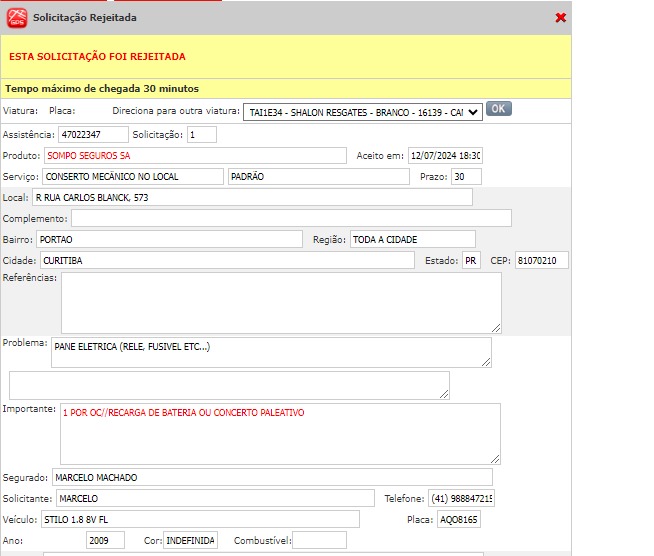Click the red GPS app logo icon
The image size is (654, 556).
pos(17,18)
